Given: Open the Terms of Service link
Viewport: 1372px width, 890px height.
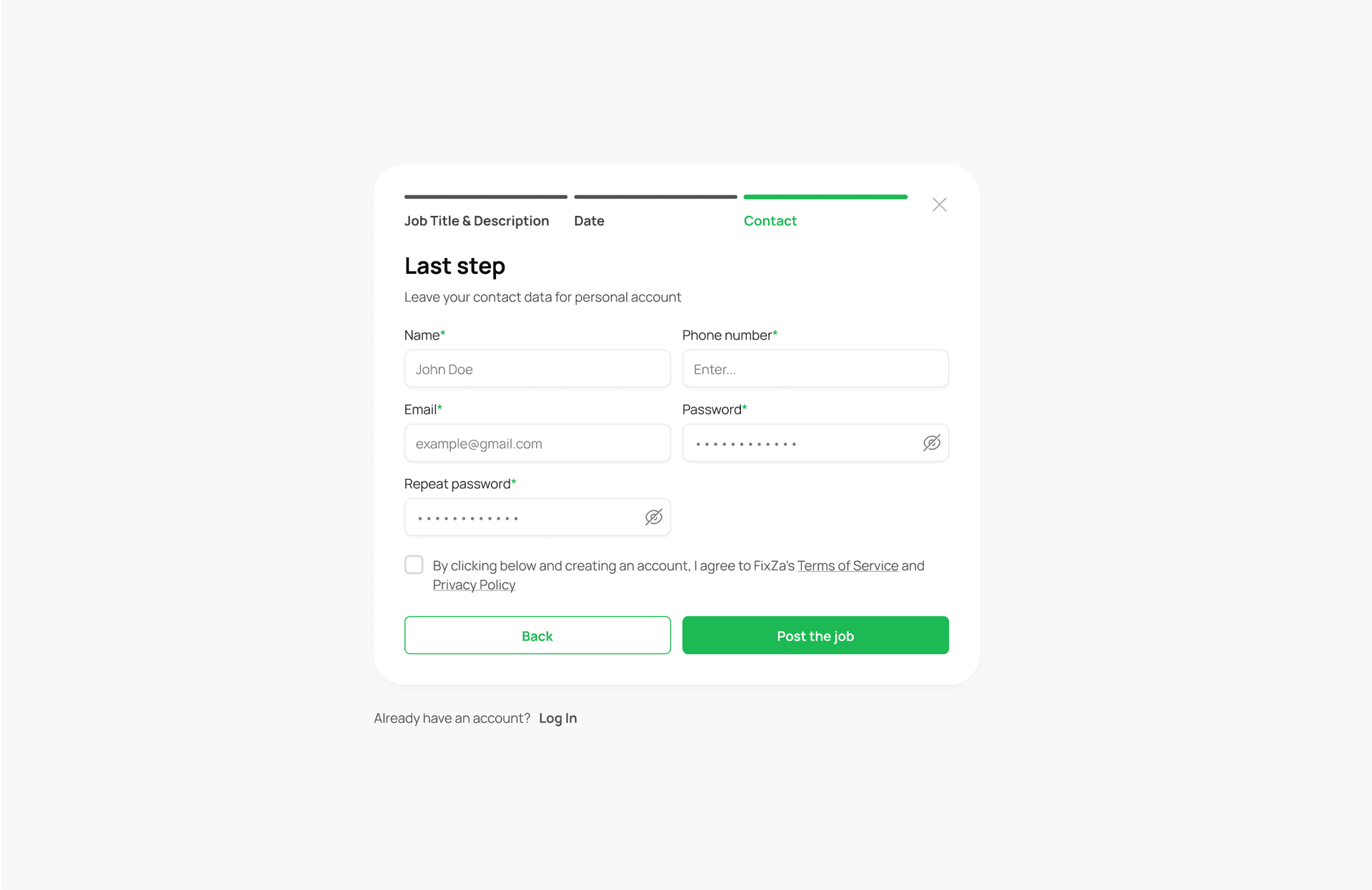Looking at the screenshot, I should pos(847,565).
